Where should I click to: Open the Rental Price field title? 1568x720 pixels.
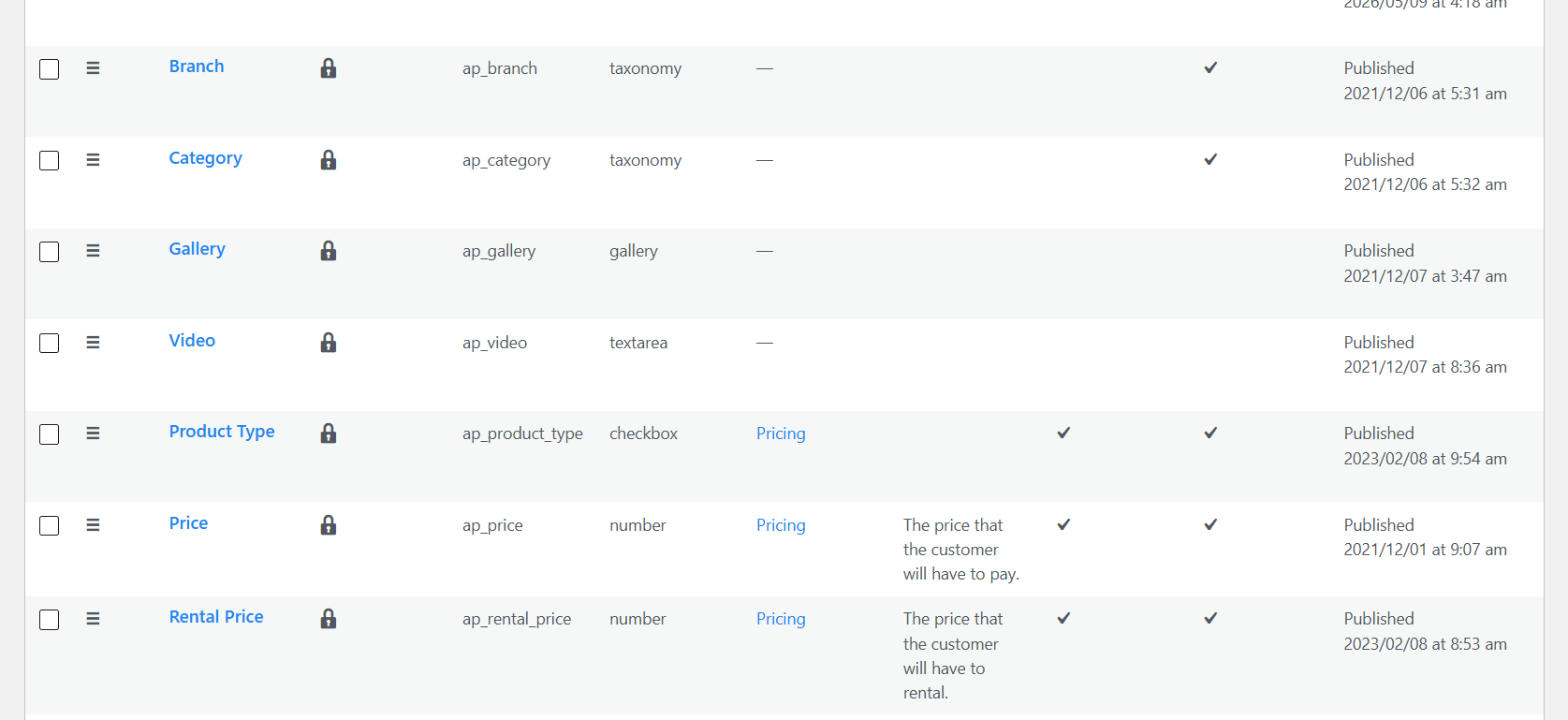point(216,617)
